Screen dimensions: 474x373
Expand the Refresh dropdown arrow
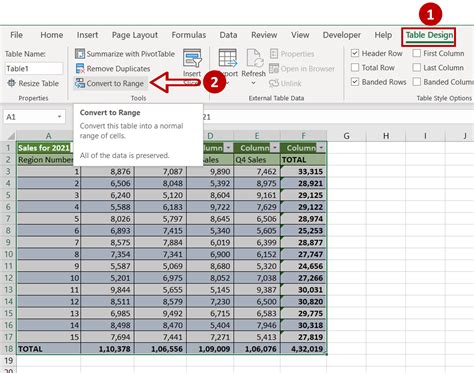(253, 83)
